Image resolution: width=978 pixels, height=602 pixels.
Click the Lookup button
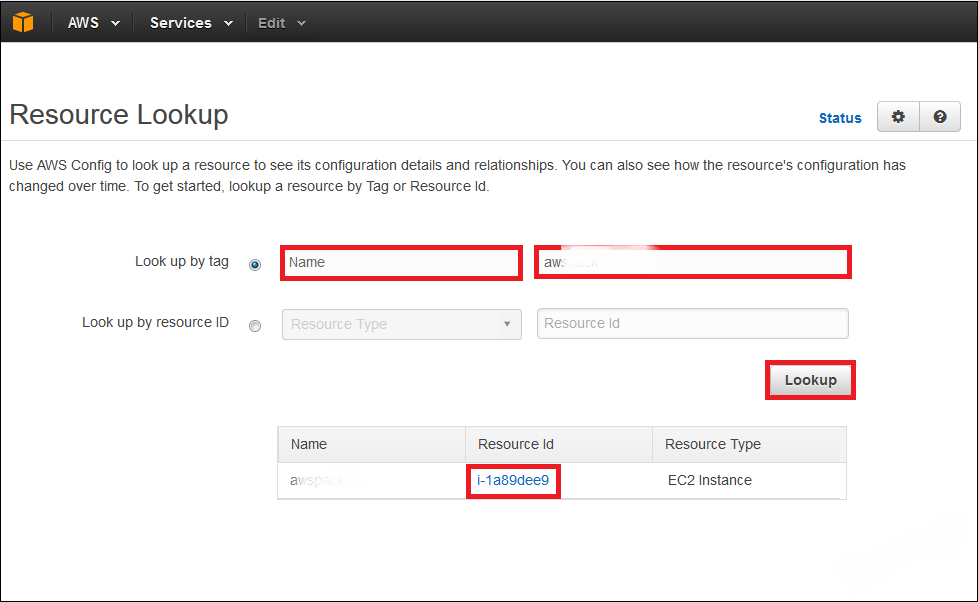tap(810, 380)
